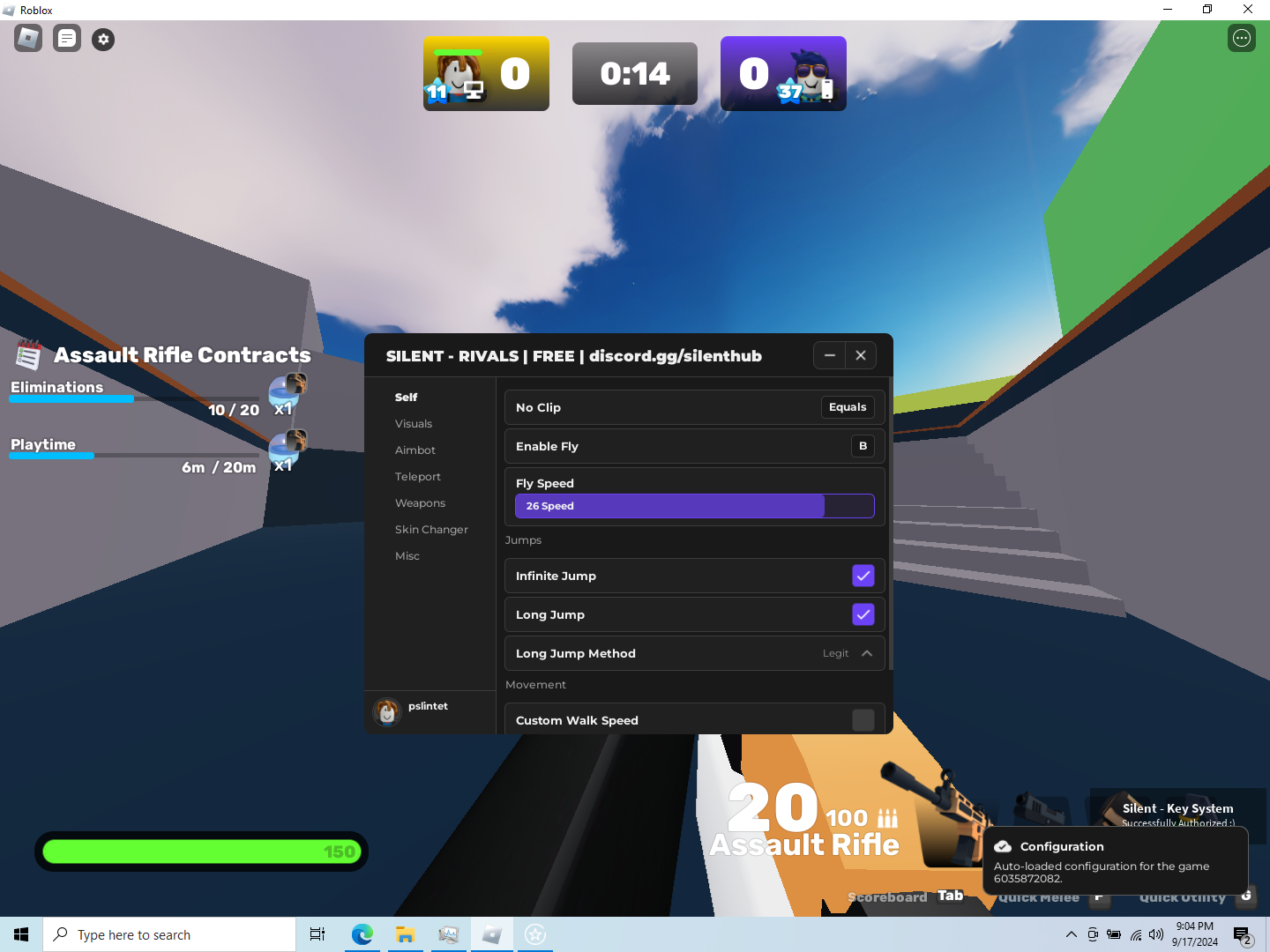Open the Visuals tab
The width and height of the screenshot is (1270, 952).
(414, 424)
